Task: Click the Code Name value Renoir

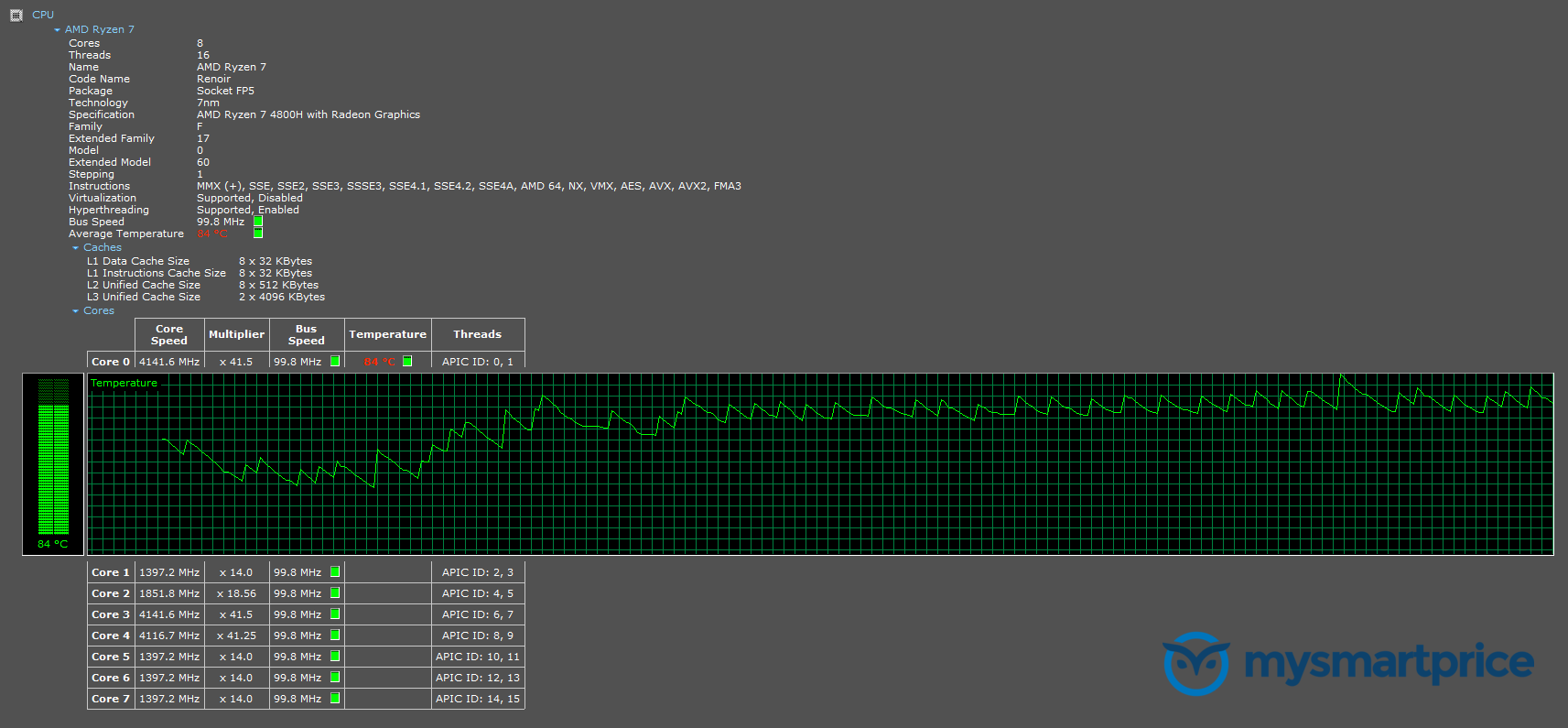Action: click(213, 79)
